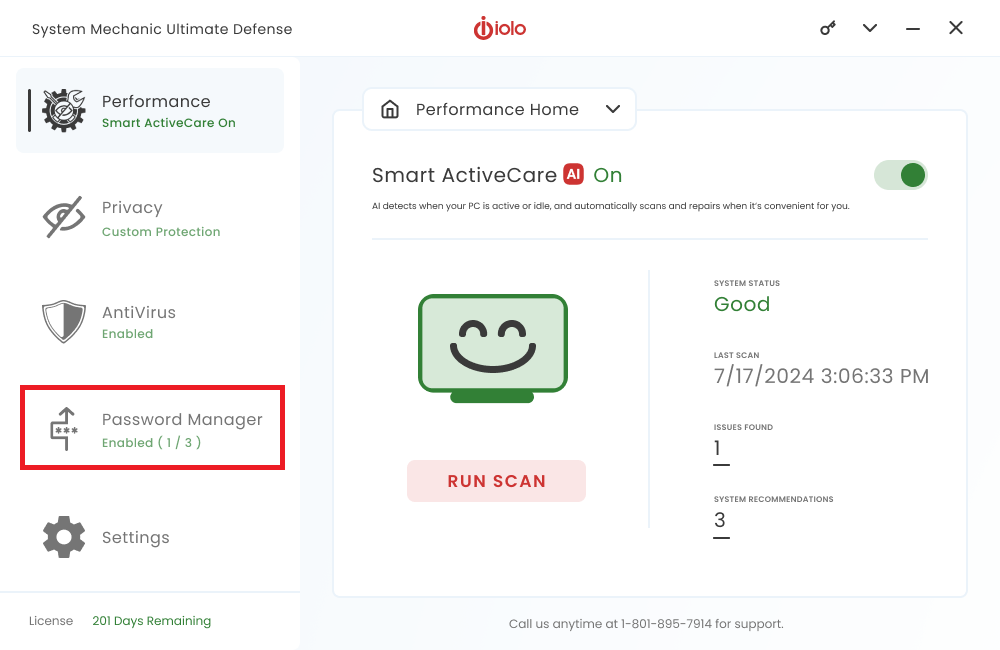Open the System Recommendations count 3
The image size is (1000, 650).
pyautogui.click(x=720, y=520)
